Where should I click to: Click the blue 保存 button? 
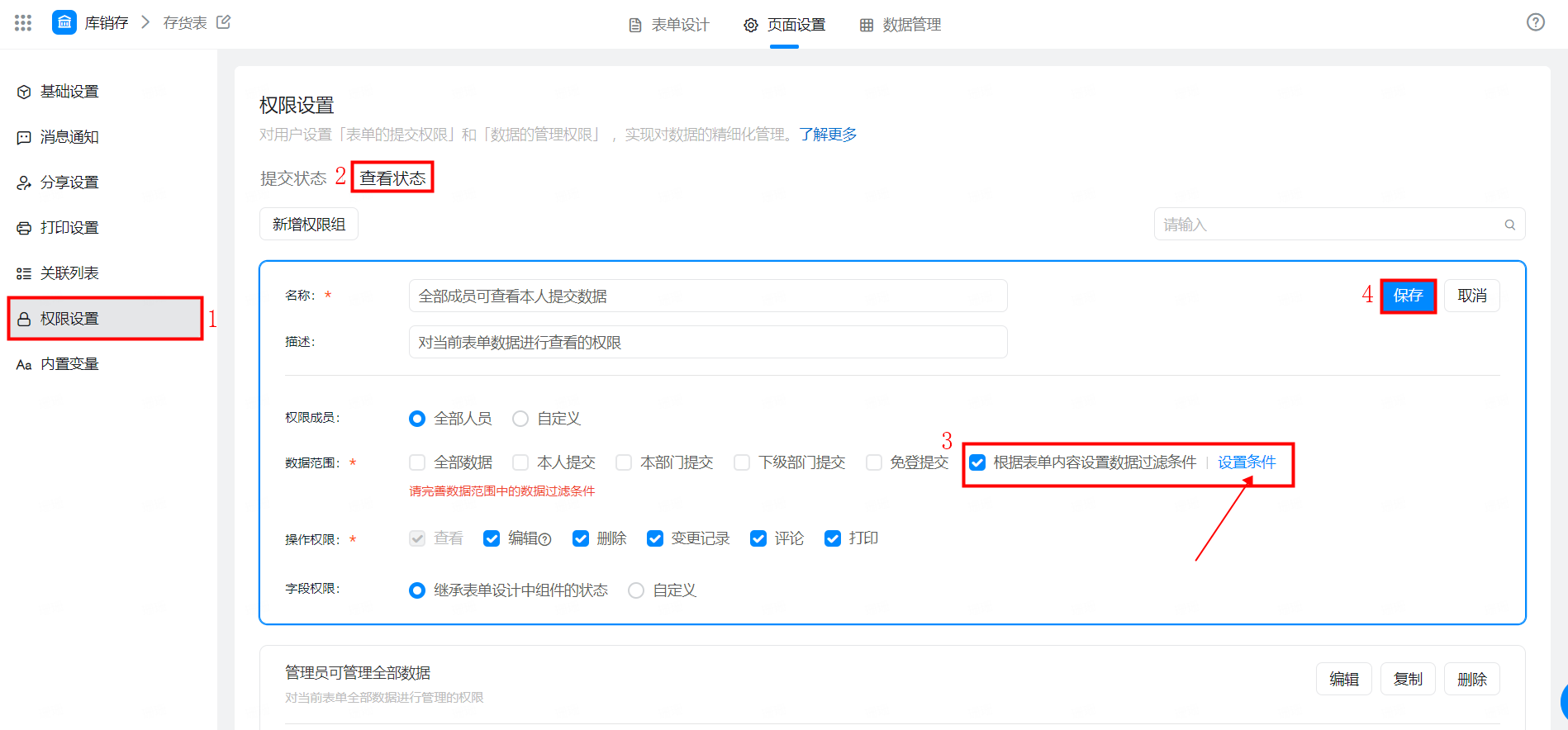click(1408, 296)
